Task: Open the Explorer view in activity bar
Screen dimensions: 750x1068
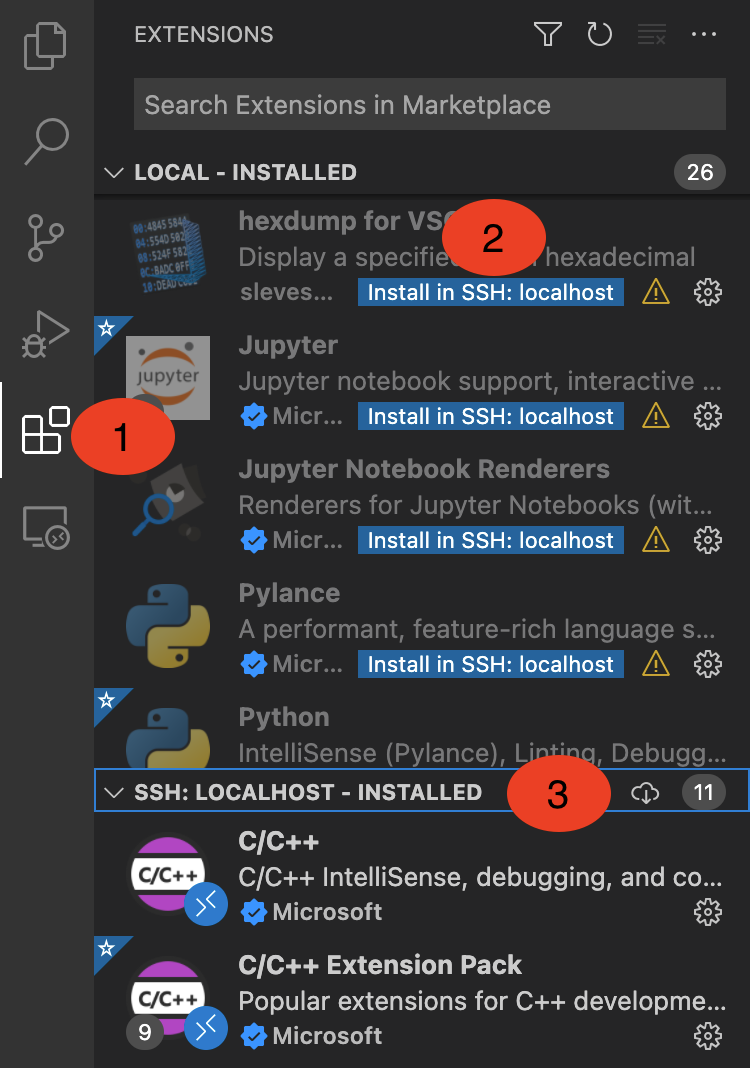Action: point(46,46)
